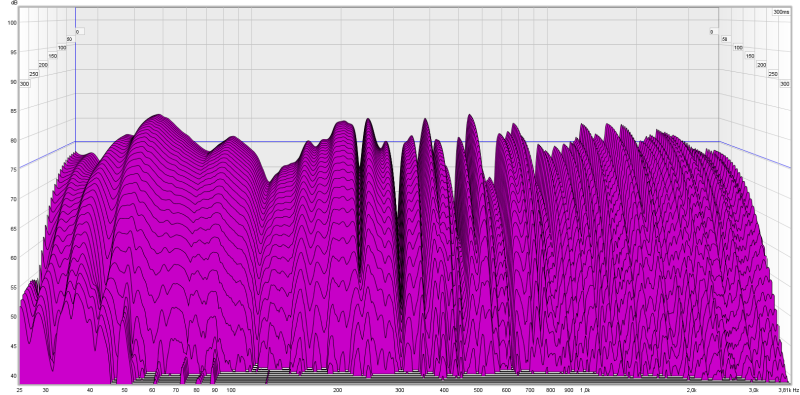The height and width of the screenshot is (395, 800).
Task: Click the 55 dB axis tick label
Action: [x=14, y=287]
